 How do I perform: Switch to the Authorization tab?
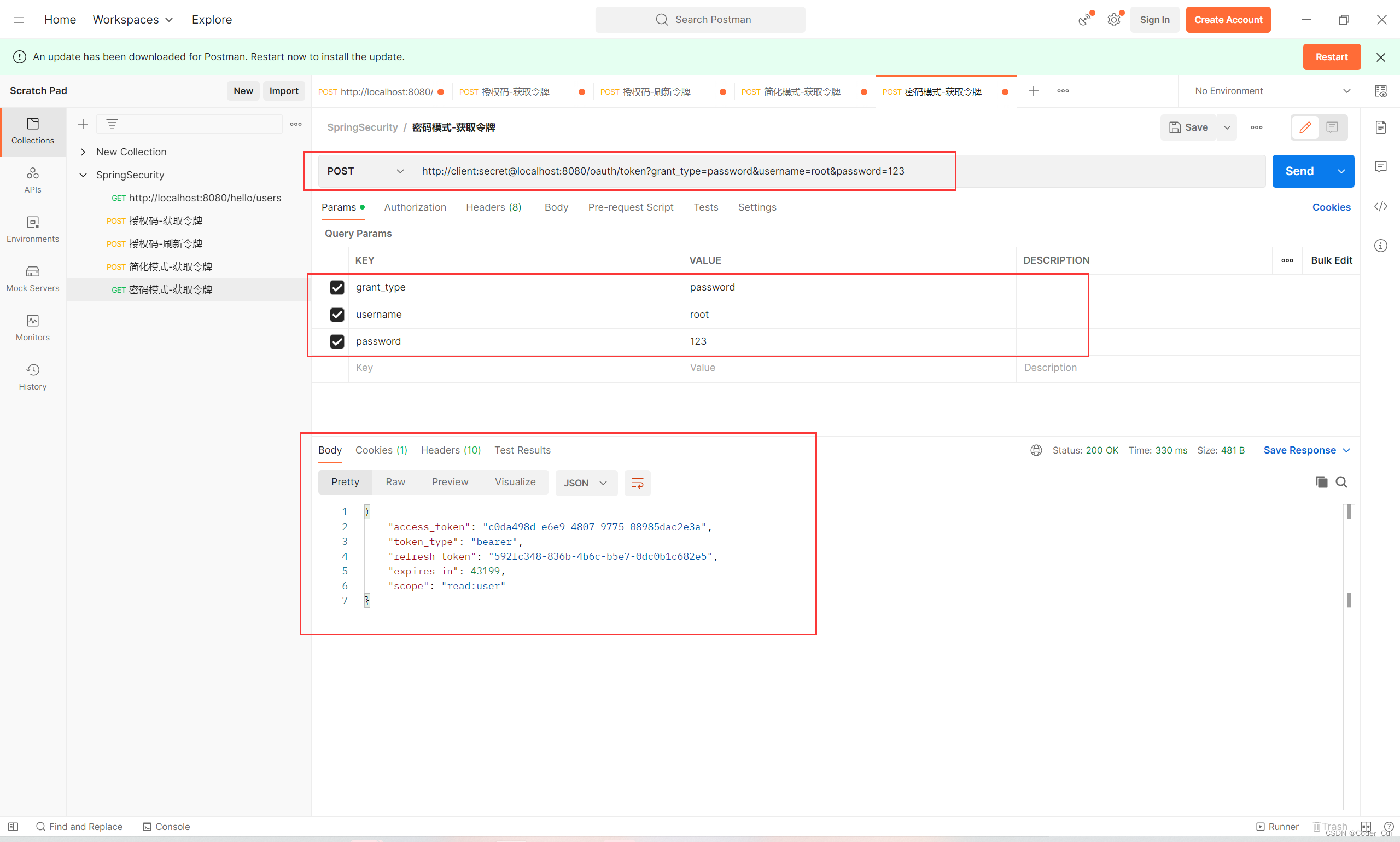[415, 207]
